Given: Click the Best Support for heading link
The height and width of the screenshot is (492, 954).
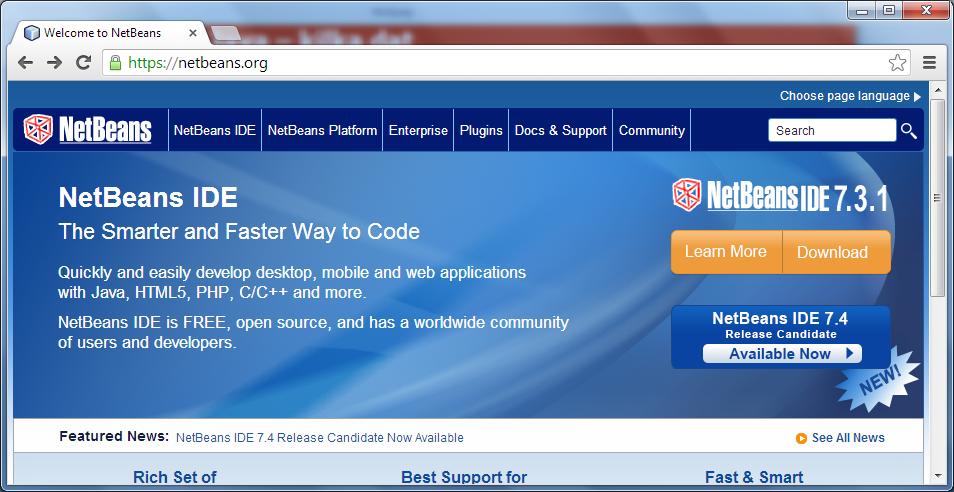Looking at the screenshot, I should coord(464,477).
